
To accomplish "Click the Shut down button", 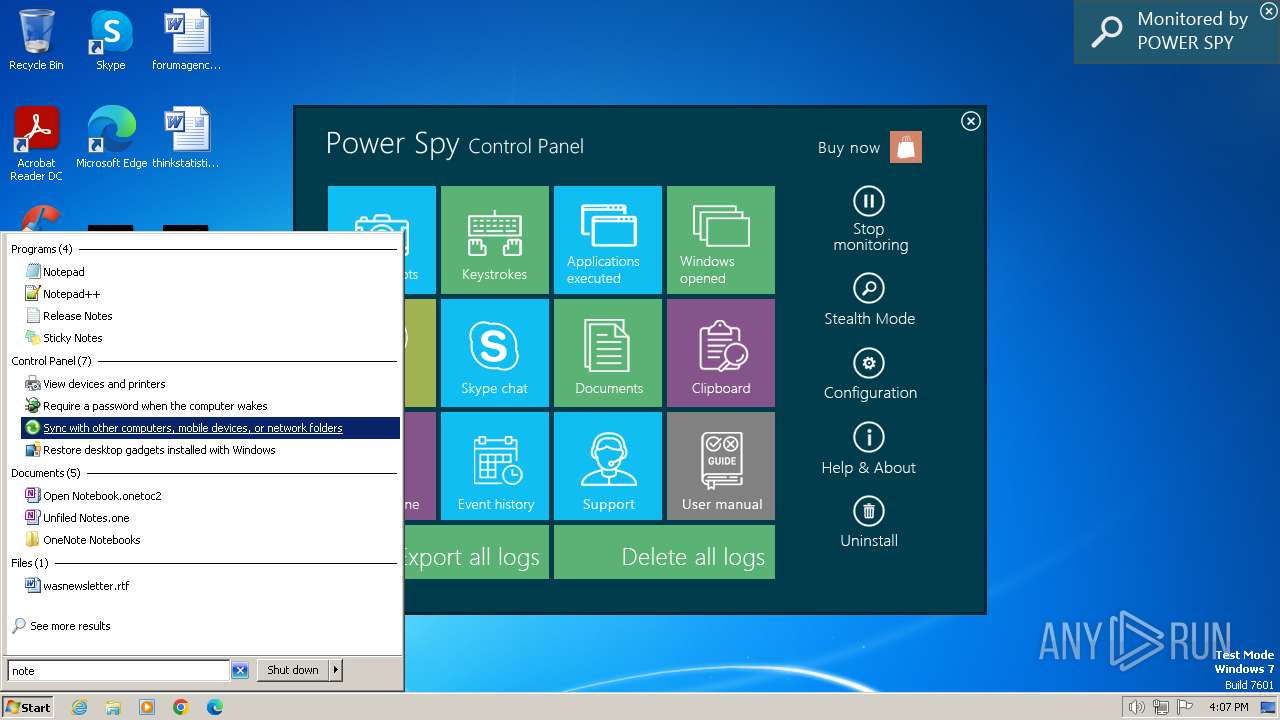I will point(293,671).
